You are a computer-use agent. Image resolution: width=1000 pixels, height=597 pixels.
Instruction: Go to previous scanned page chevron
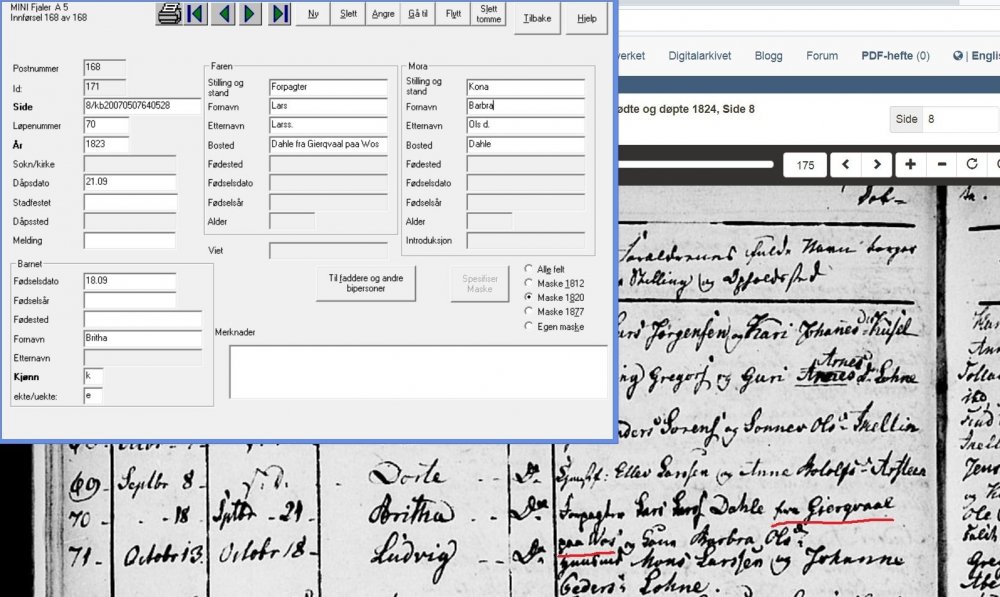[x=845, y=165]
